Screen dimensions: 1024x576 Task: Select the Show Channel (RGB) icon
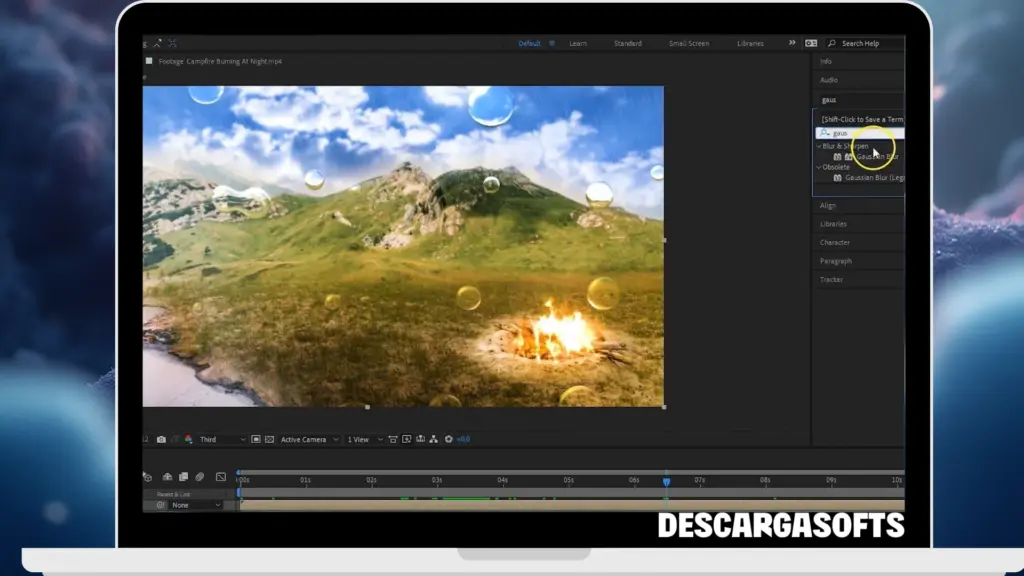pos(189,438)
